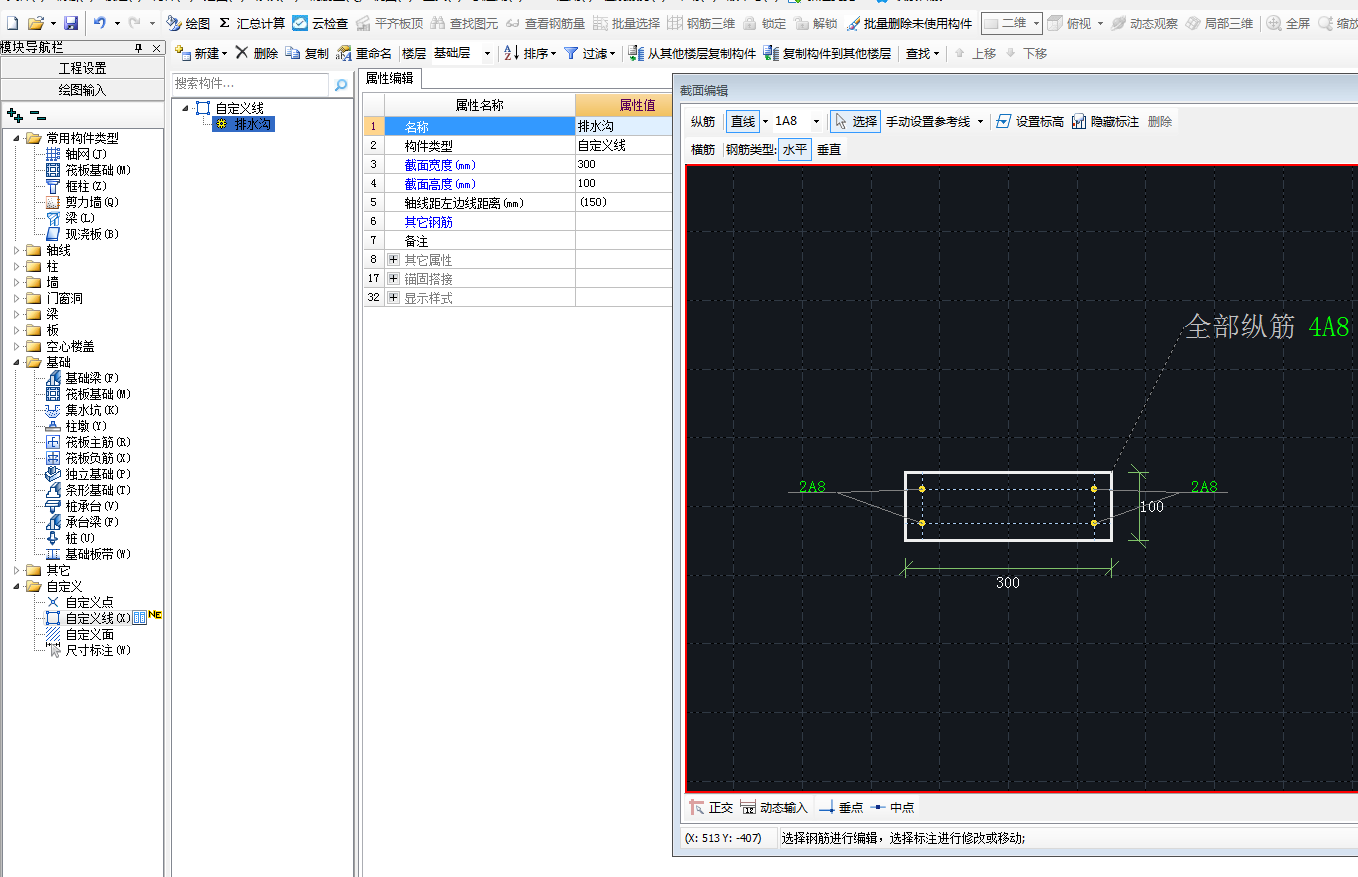Screen dimensions: 1358x877
Task: Select 筏板基础(M) under 常用构件类型
Action: tap(88, 170)
